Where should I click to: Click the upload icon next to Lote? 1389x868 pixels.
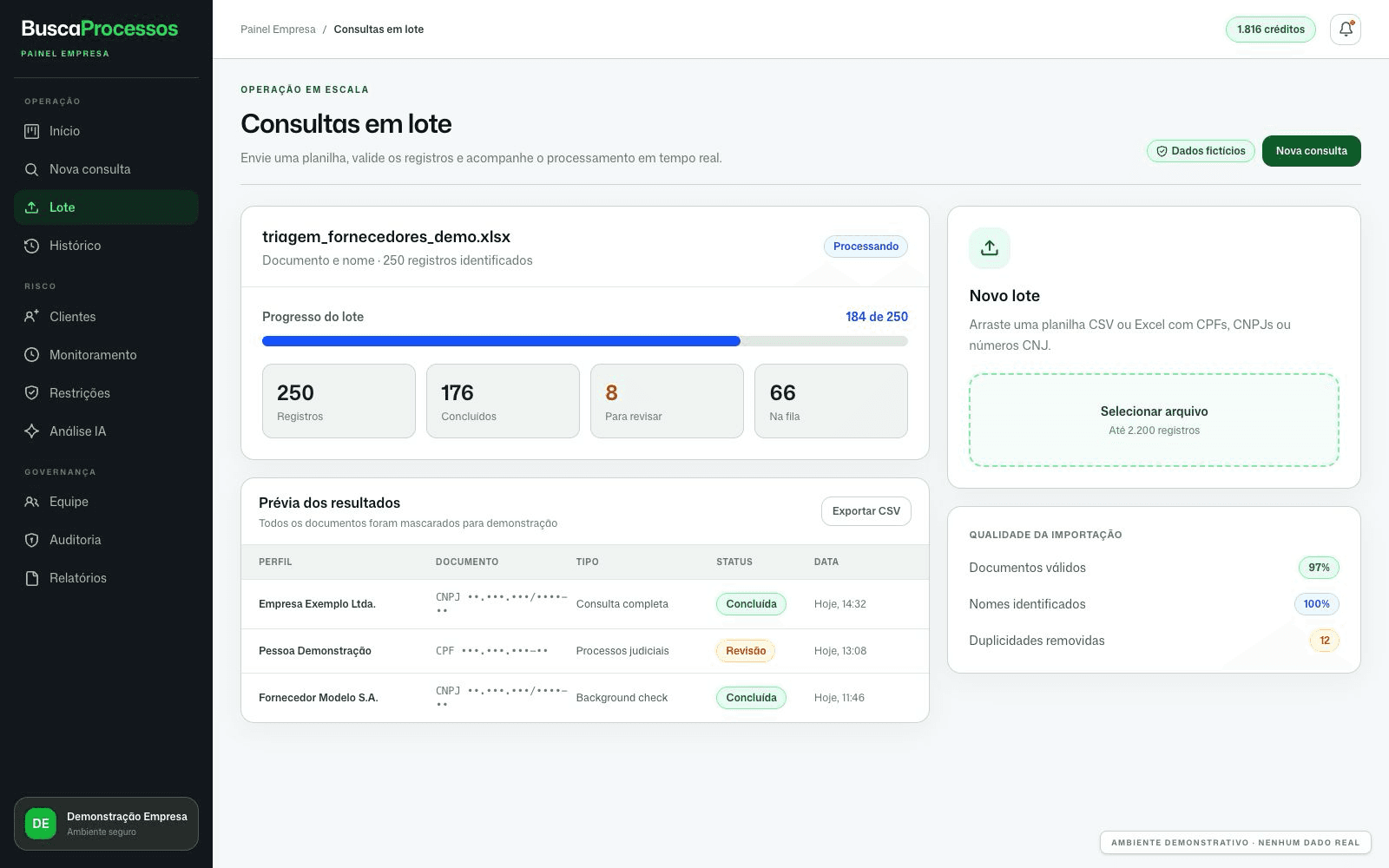click(32, 207)
